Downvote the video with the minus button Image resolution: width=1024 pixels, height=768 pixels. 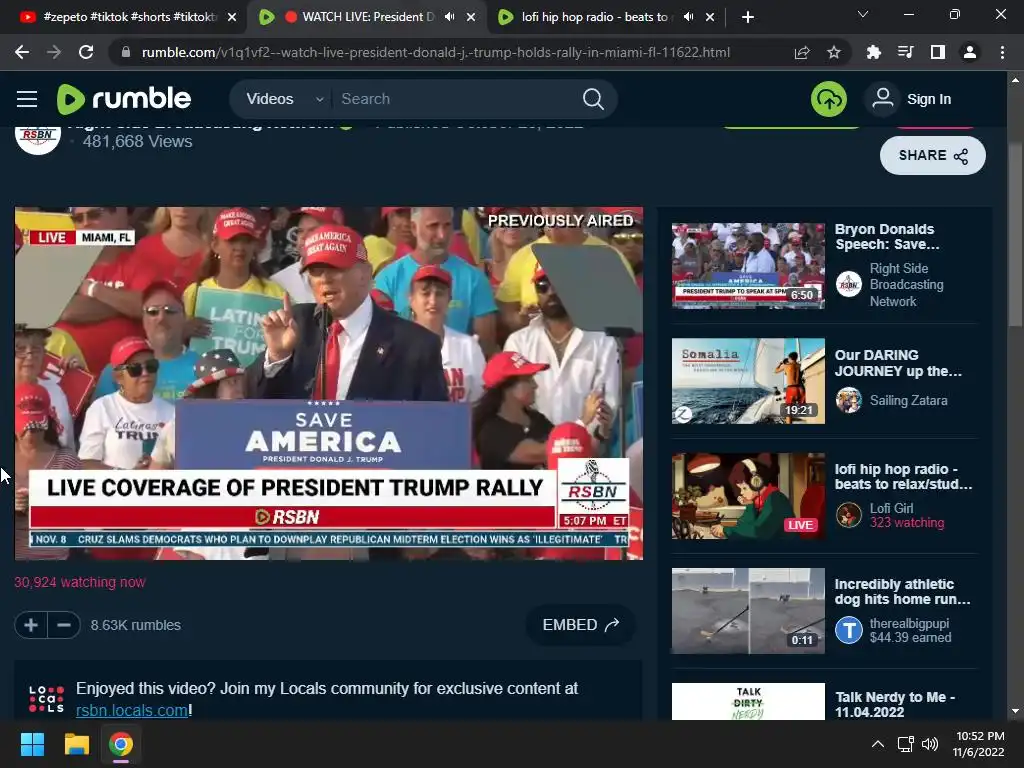64,625
